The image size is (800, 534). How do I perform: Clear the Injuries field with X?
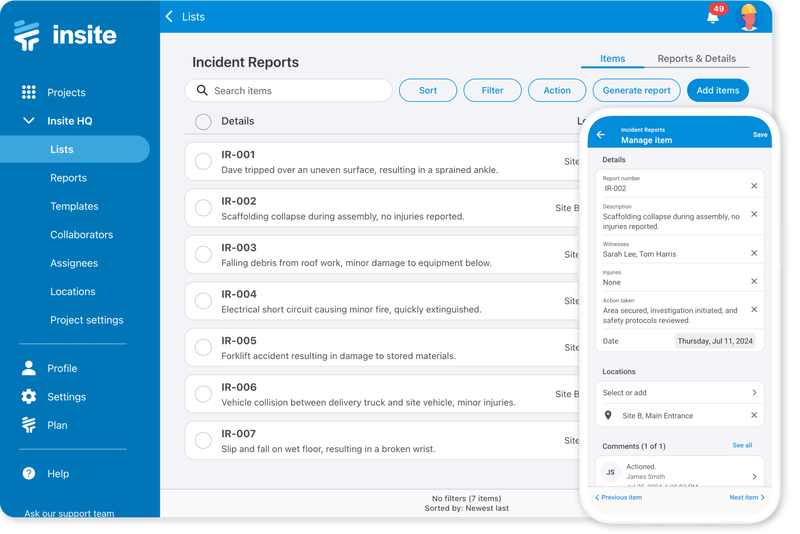(754, 281)
